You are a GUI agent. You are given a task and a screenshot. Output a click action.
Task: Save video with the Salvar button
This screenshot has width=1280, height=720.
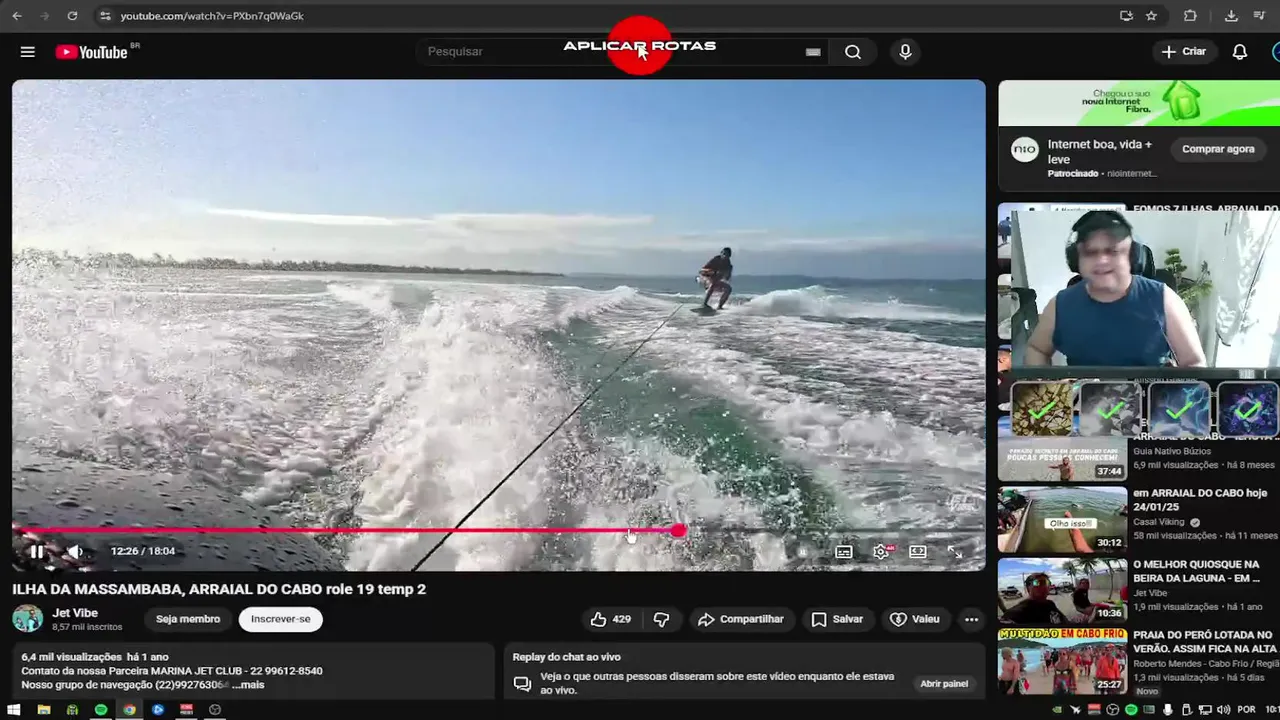pyautogui.click(x=838, y=619)
